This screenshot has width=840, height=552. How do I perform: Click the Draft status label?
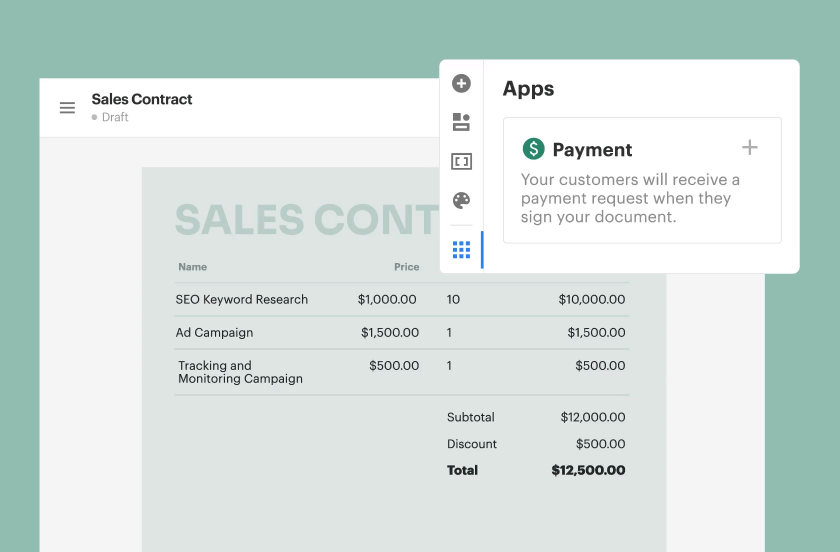[x=114, y=117]
